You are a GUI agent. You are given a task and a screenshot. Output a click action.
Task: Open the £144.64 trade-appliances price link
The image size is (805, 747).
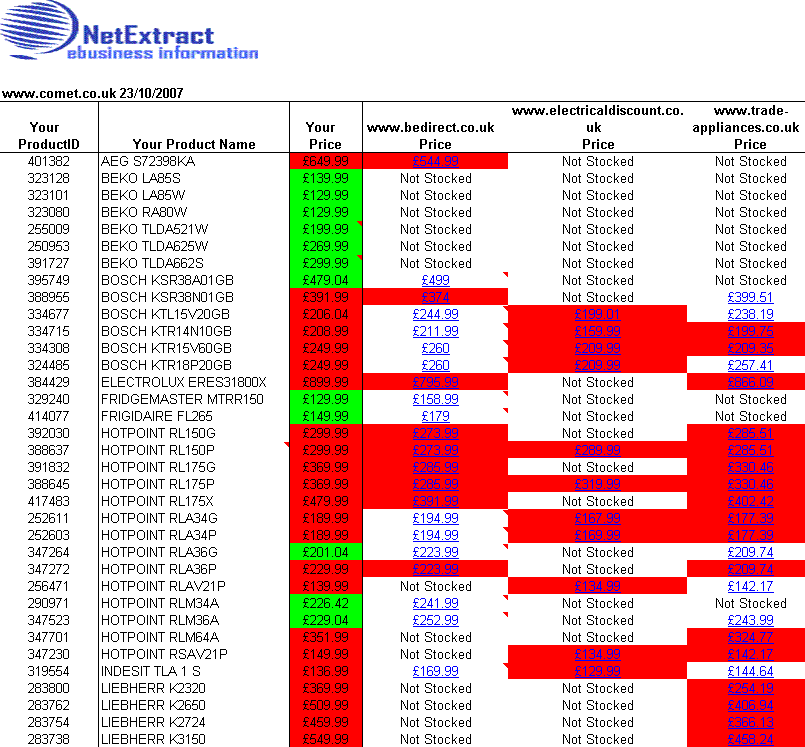coord(750,671)
